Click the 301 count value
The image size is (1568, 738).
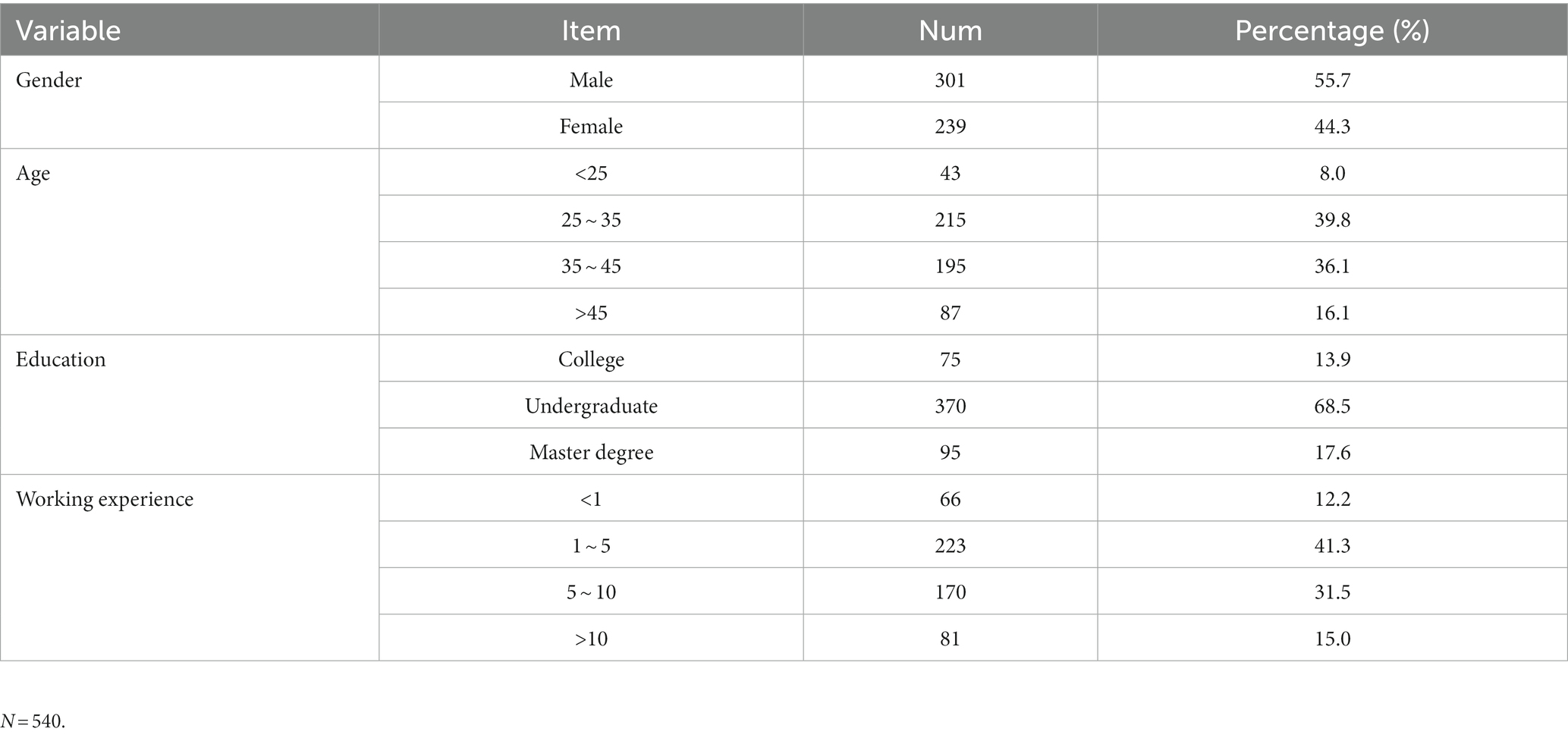(951, 80)
